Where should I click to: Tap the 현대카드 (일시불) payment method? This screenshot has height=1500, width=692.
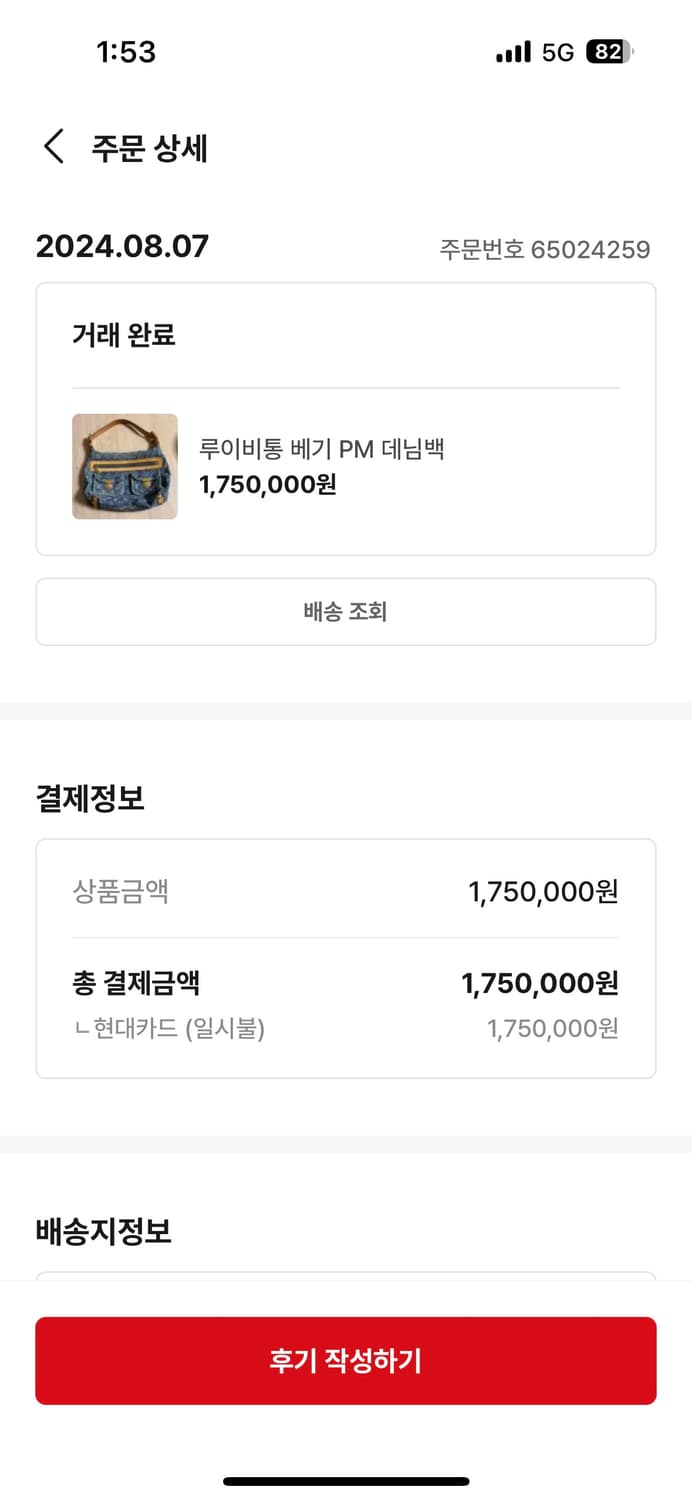pos(170,1028)
